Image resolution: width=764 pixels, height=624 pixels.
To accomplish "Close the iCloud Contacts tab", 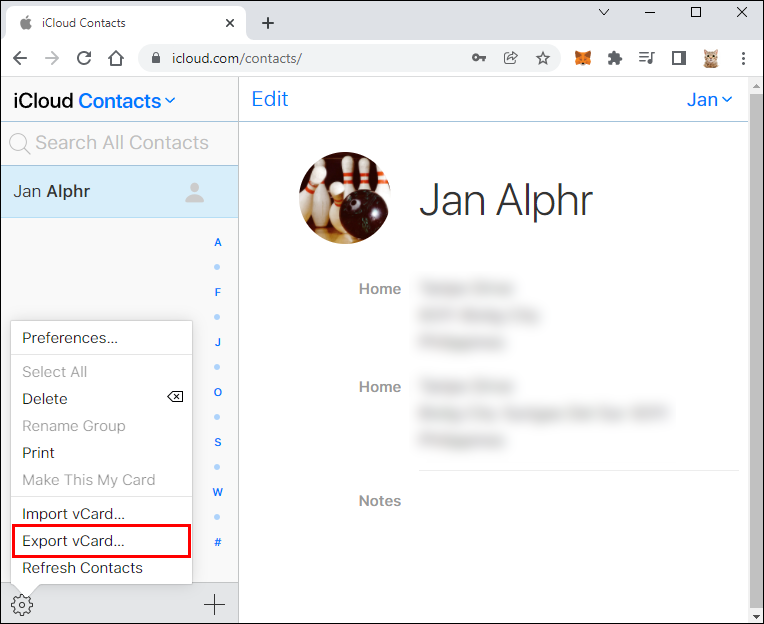I will pyautogui.click(x=230, y=23).
